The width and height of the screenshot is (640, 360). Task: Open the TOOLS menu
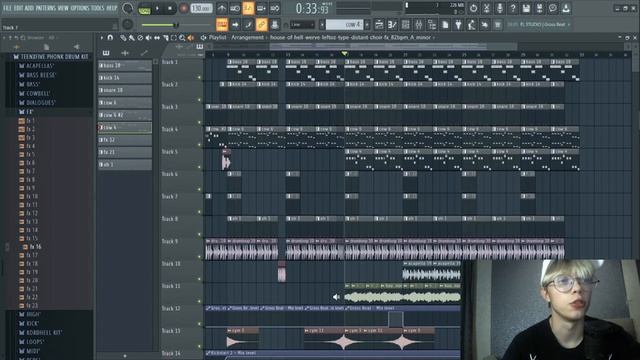click(x=98, y=8)
